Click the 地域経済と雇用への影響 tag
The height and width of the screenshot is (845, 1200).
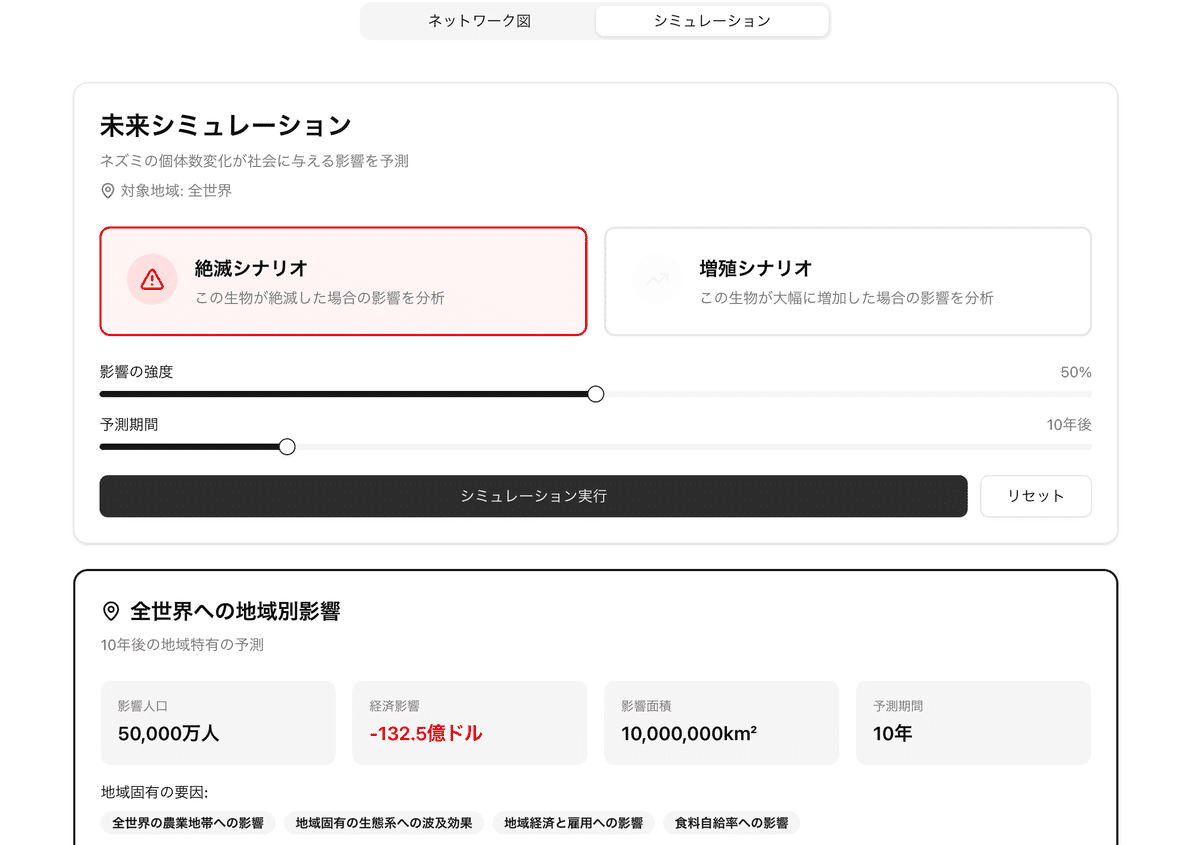pos(574,823)
